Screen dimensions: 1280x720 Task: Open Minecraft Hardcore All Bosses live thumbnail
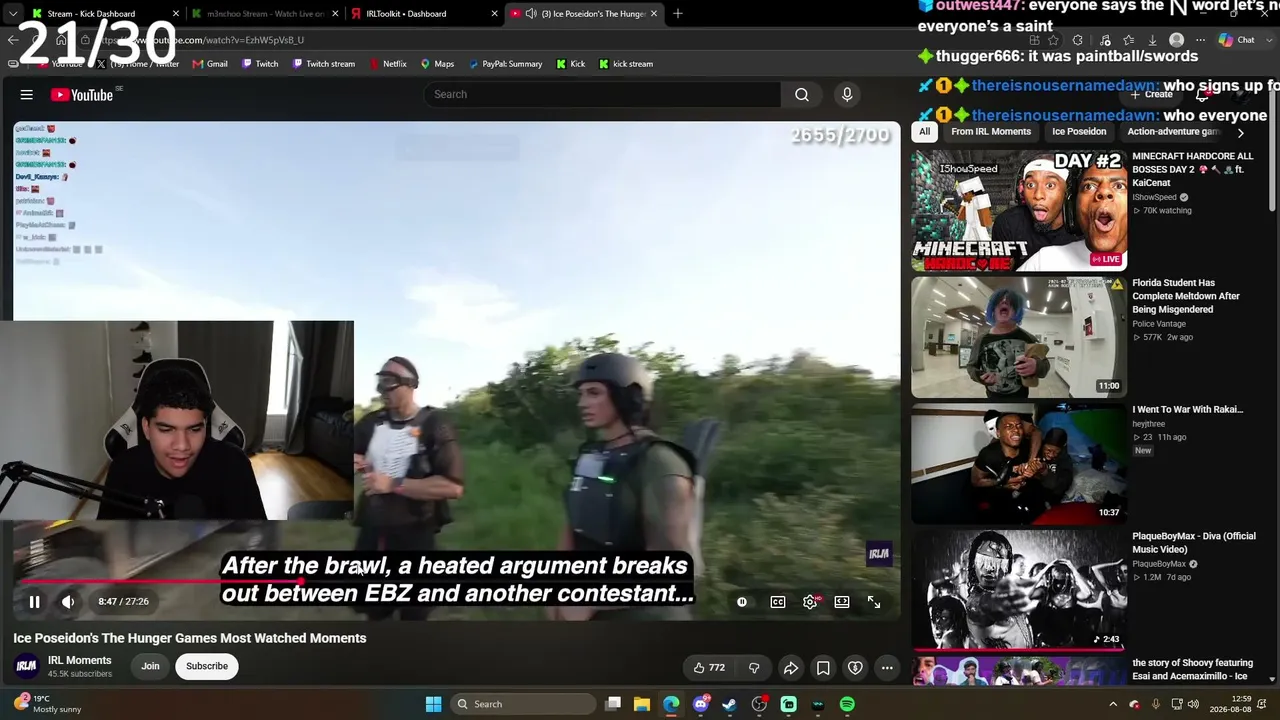pos(1019,211)
